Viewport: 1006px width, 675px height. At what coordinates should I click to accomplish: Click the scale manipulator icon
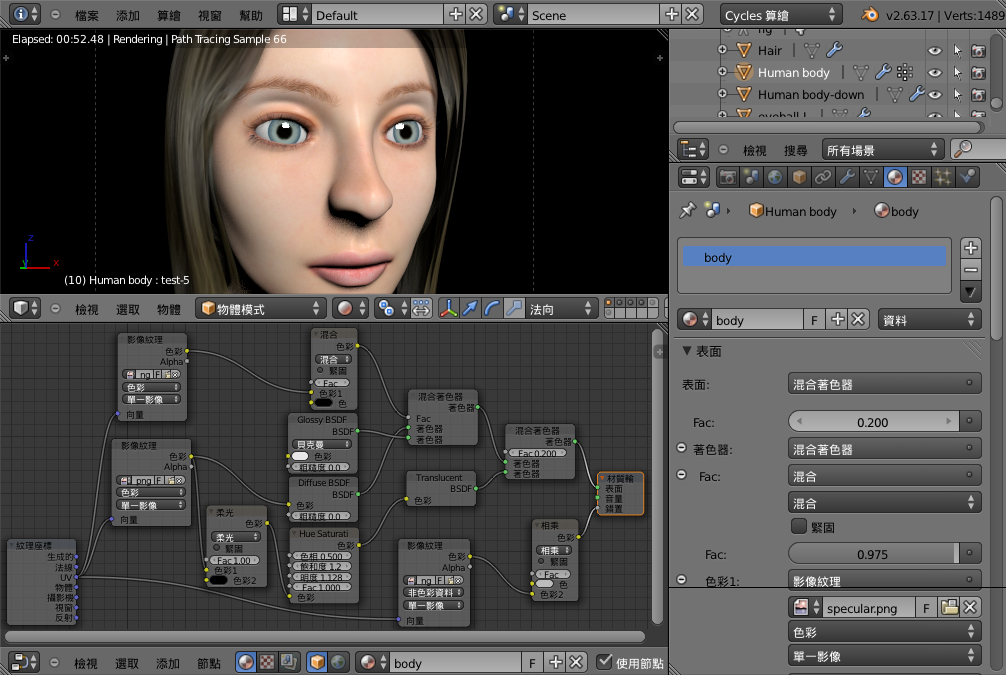(514, 309)
